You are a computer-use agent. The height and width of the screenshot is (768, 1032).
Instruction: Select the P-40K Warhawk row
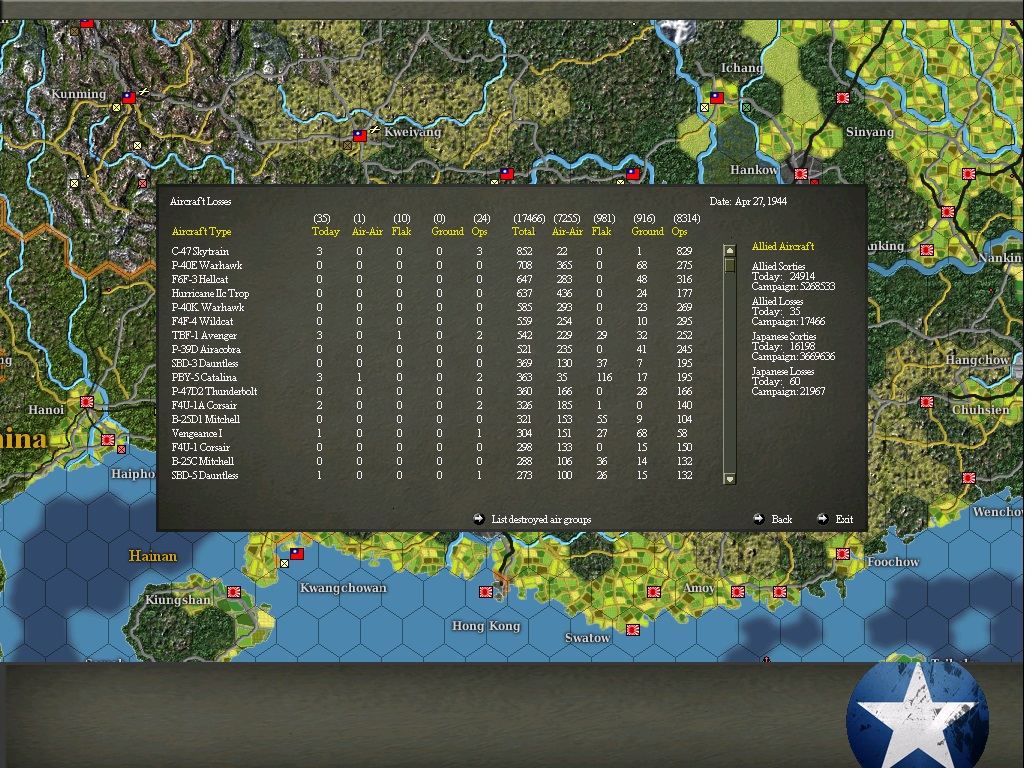(434, 307)
